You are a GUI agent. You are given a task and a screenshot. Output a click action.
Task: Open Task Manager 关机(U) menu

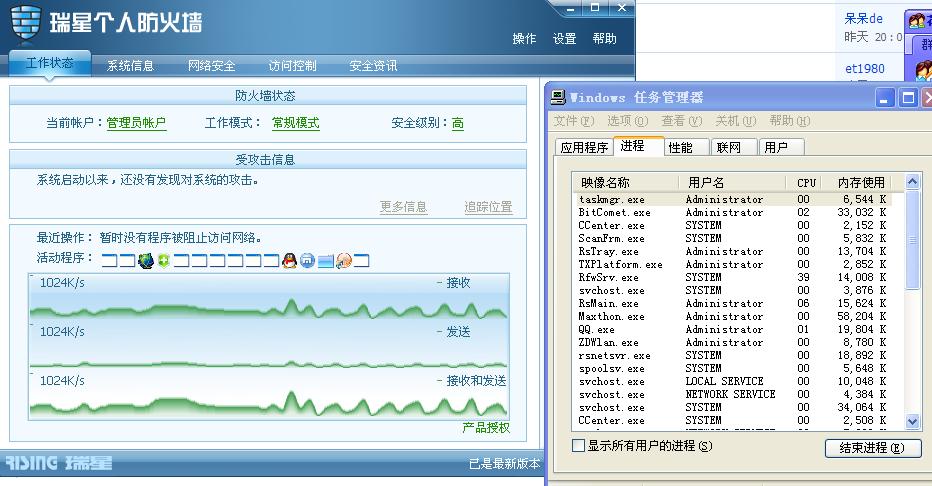pos(735,121)
